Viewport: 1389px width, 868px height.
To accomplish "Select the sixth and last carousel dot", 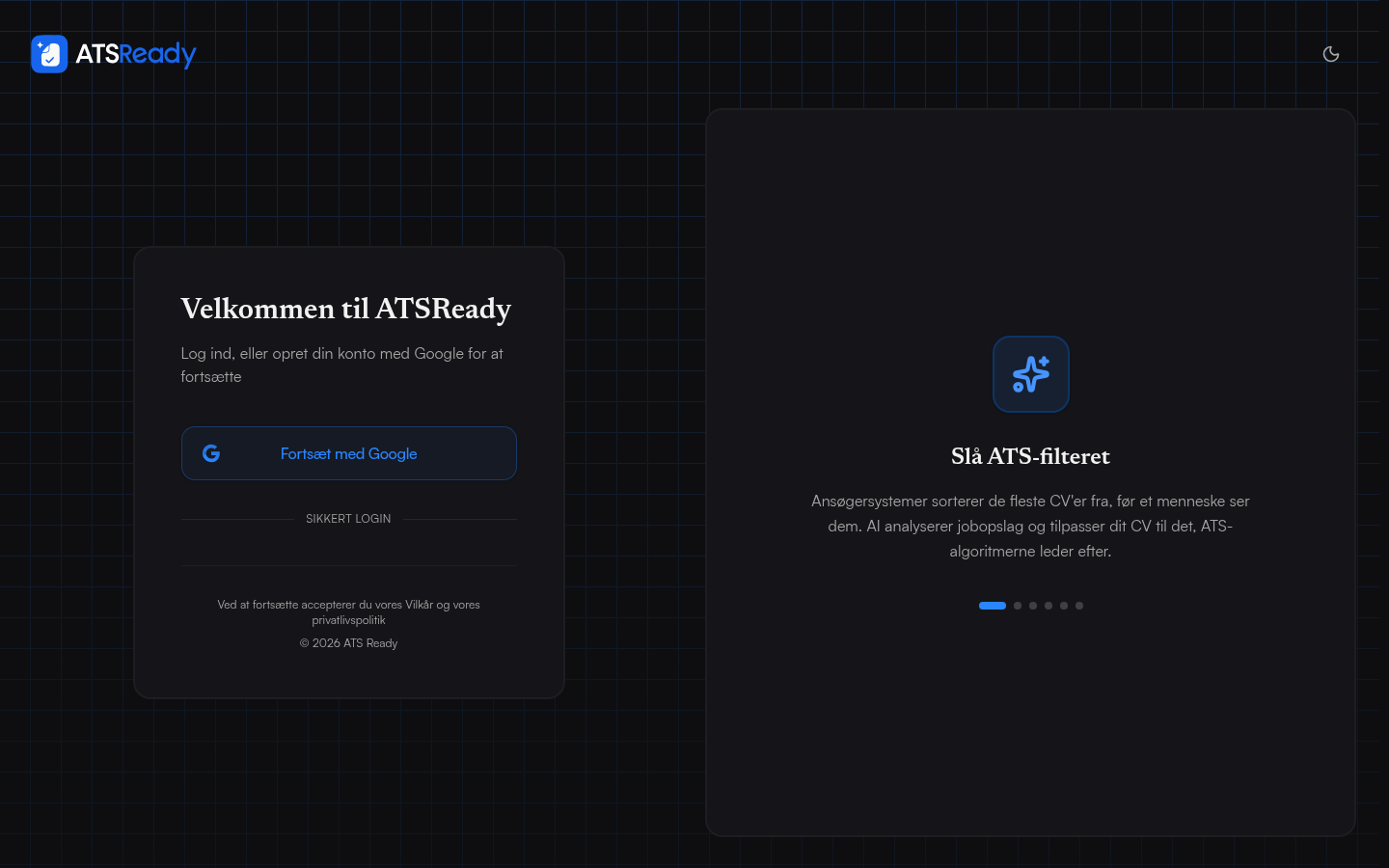I will click(1079, 606).
